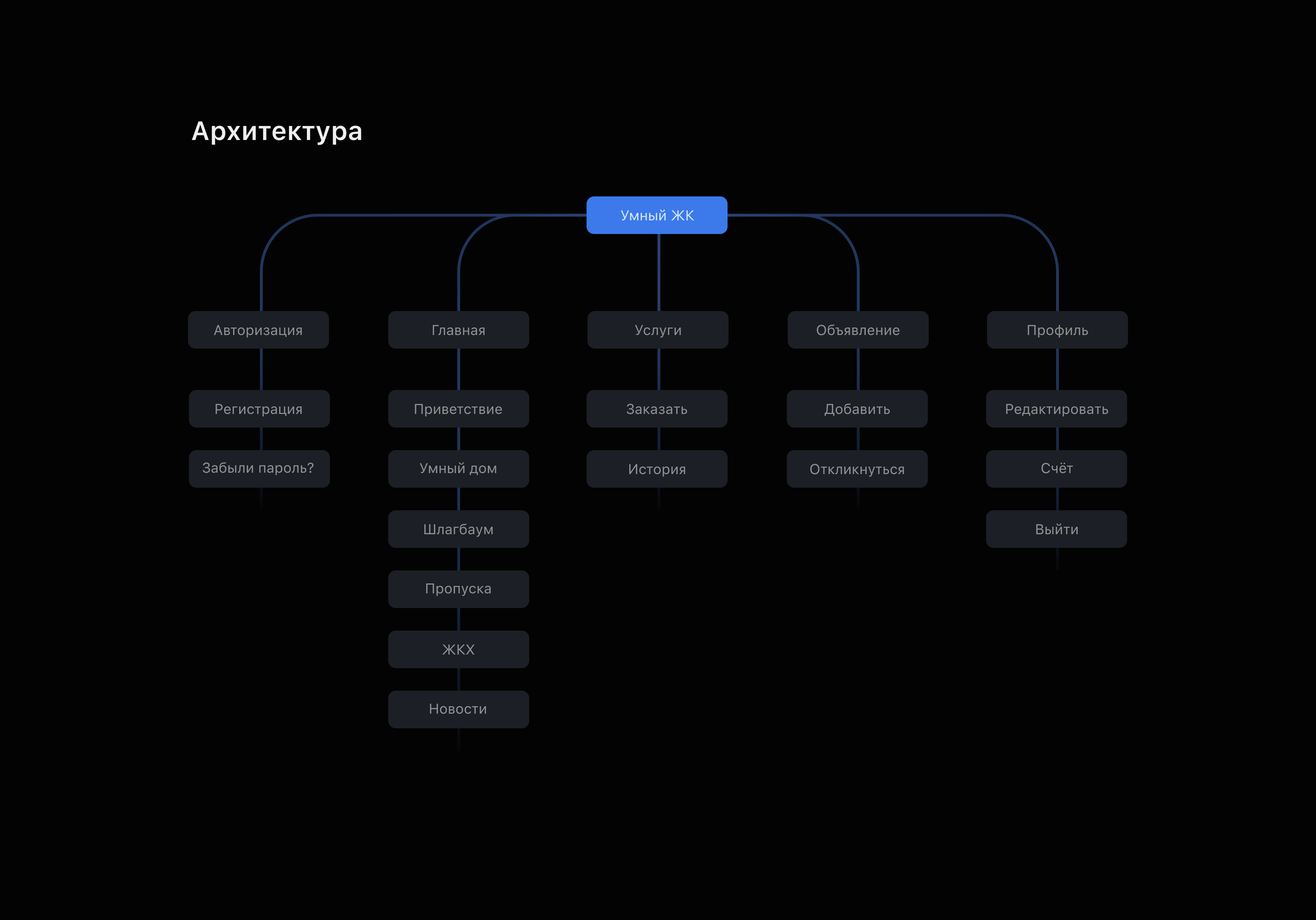Click the Редактировать node under Профиль
Screen dimensions: 1316x920
click(1056, 409)
